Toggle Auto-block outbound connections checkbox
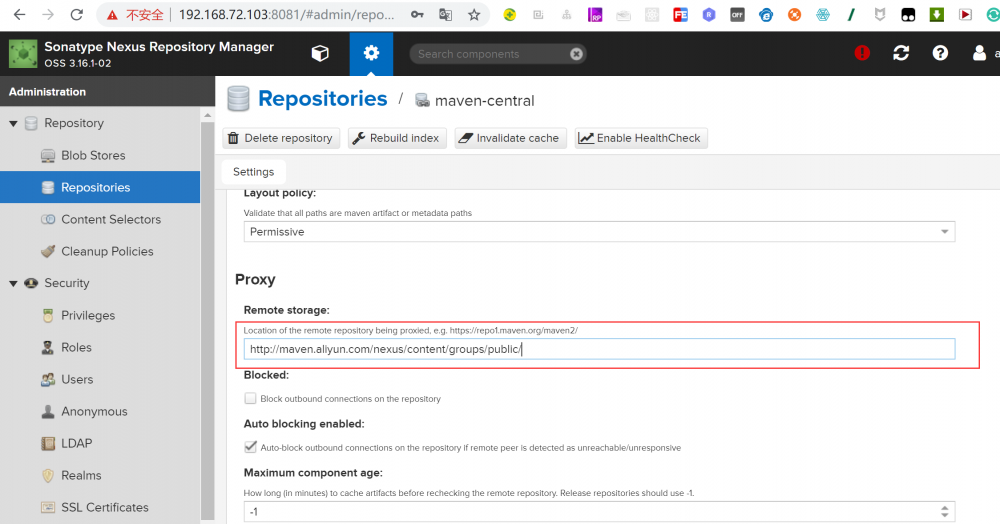1000x524 pixels. [251, 447]
